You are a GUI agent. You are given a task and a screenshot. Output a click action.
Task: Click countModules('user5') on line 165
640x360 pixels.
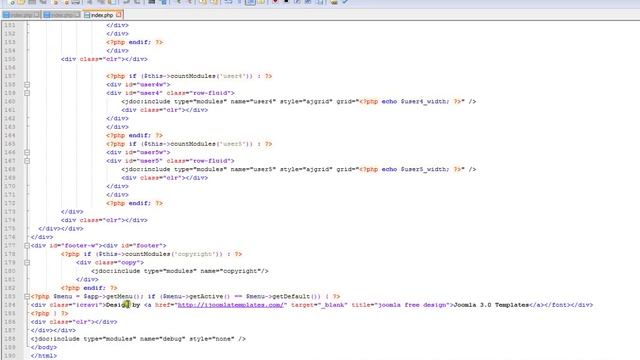(x=212, y=144)
